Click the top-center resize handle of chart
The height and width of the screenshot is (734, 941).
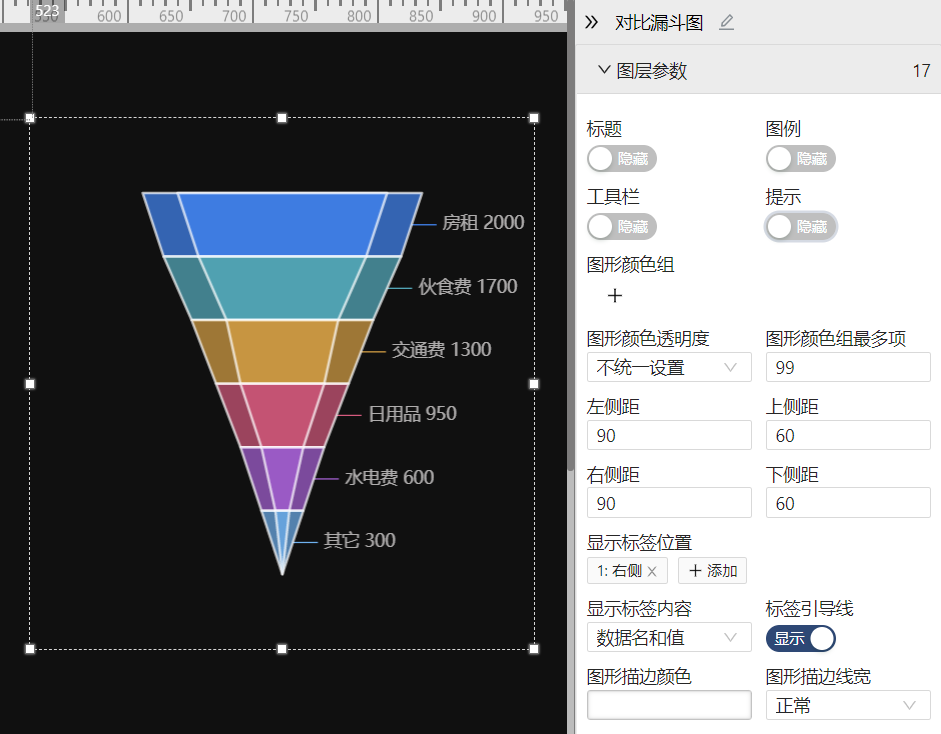point(282,118)
